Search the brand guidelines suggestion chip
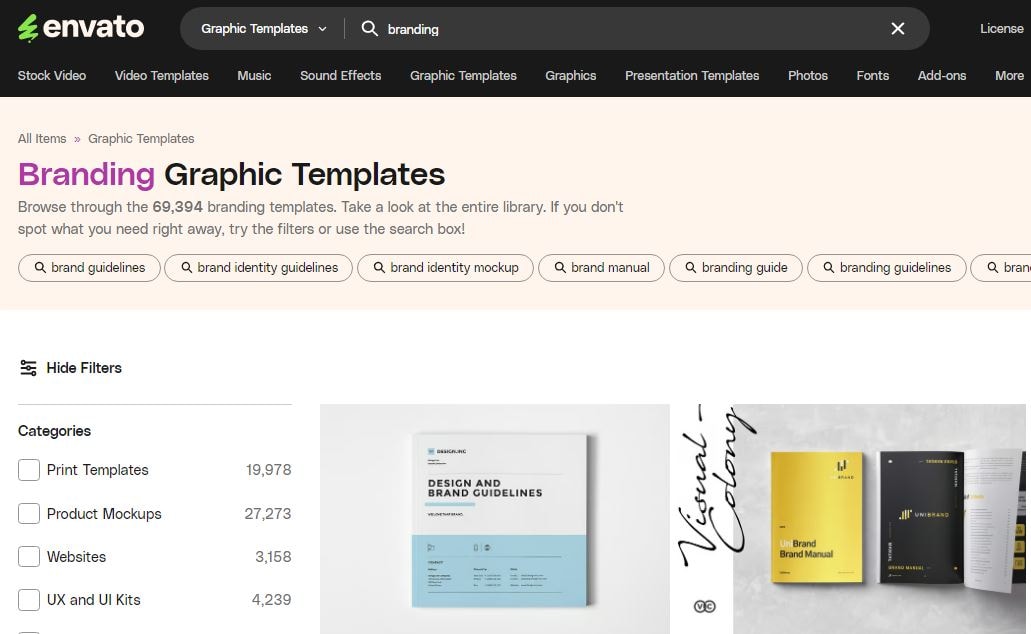 coord(89,268)
